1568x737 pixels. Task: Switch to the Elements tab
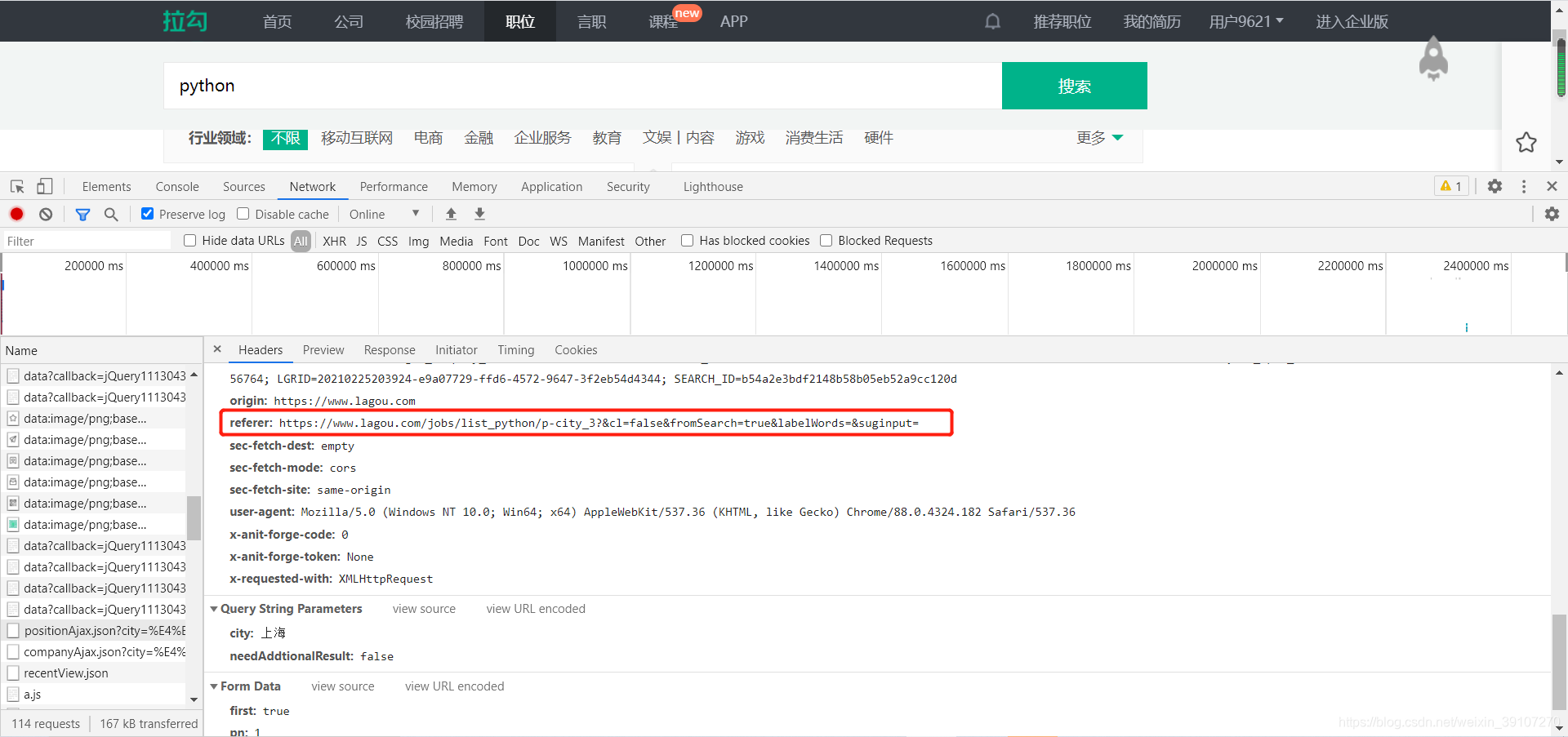[x=106, y=186]
